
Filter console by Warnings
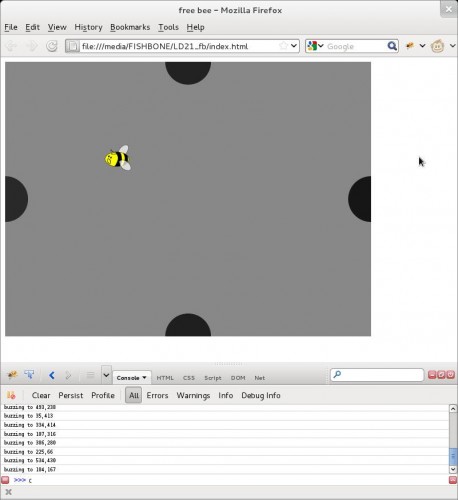pos(193,395)
